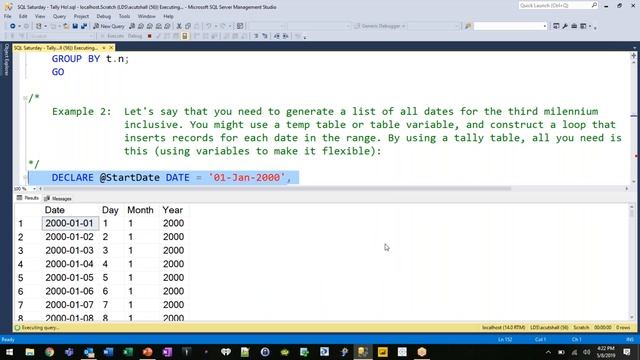Click the red Cancel Executing Query stop icon
Screen dimensions: 640x360
149,36
